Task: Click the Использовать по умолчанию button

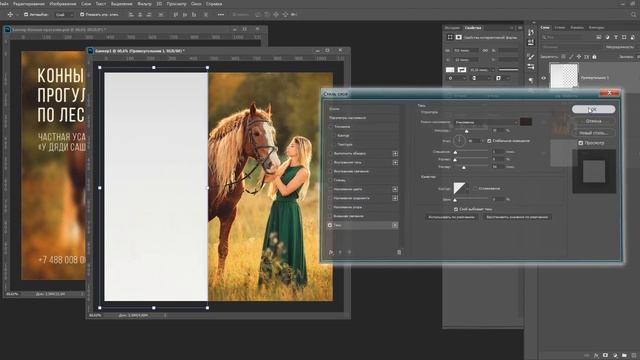Action: (451, 217)
